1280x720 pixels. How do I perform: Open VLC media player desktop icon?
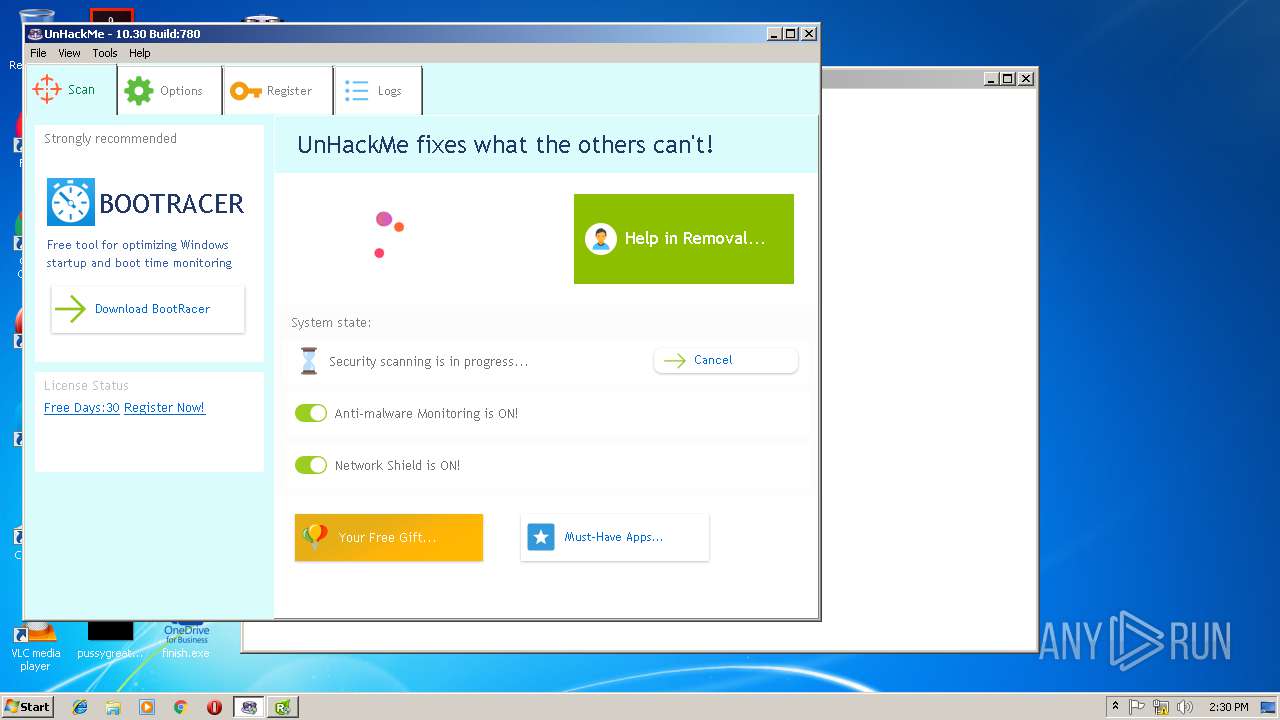(x=36, y=646)
